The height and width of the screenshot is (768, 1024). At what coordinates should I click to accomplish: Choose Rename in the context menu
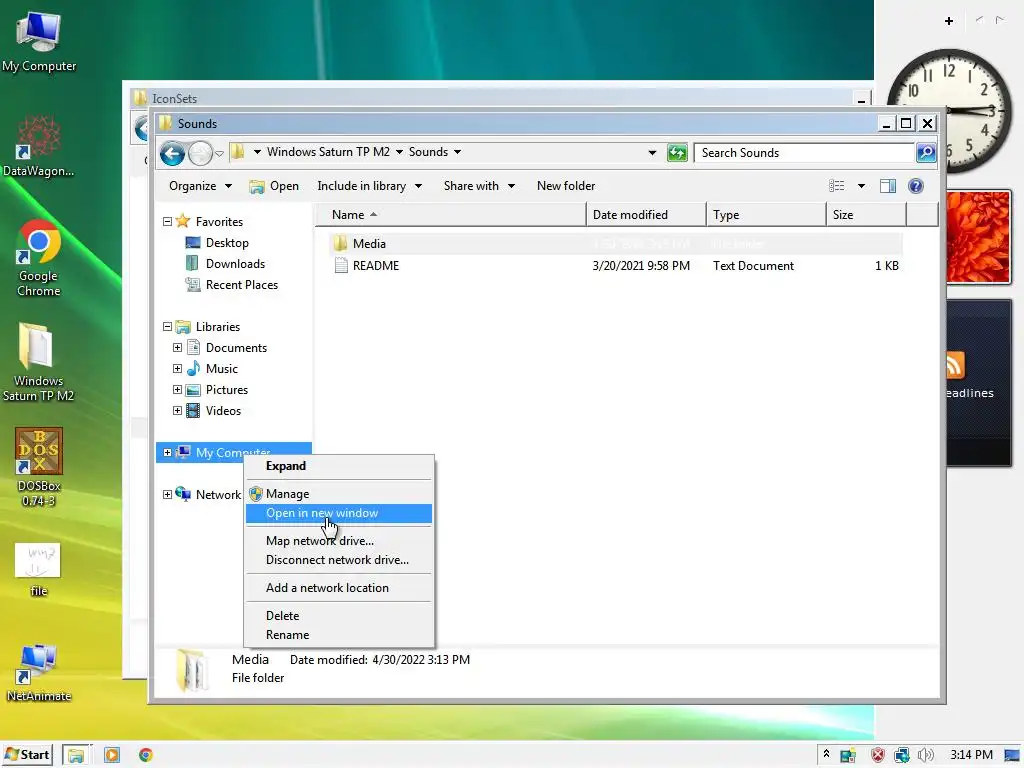coord(339,635)
